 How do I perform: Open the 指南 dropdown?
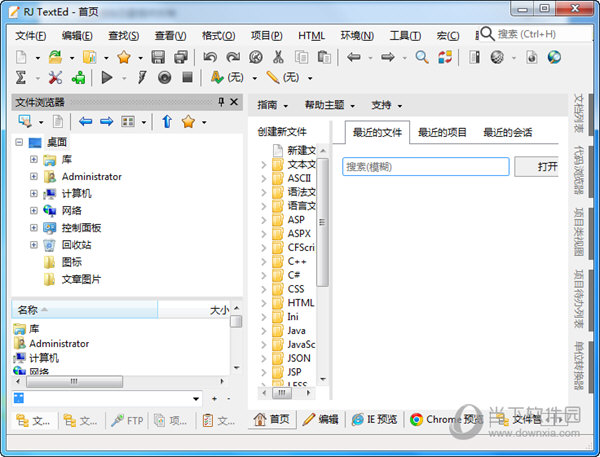[x=272, y=105]
